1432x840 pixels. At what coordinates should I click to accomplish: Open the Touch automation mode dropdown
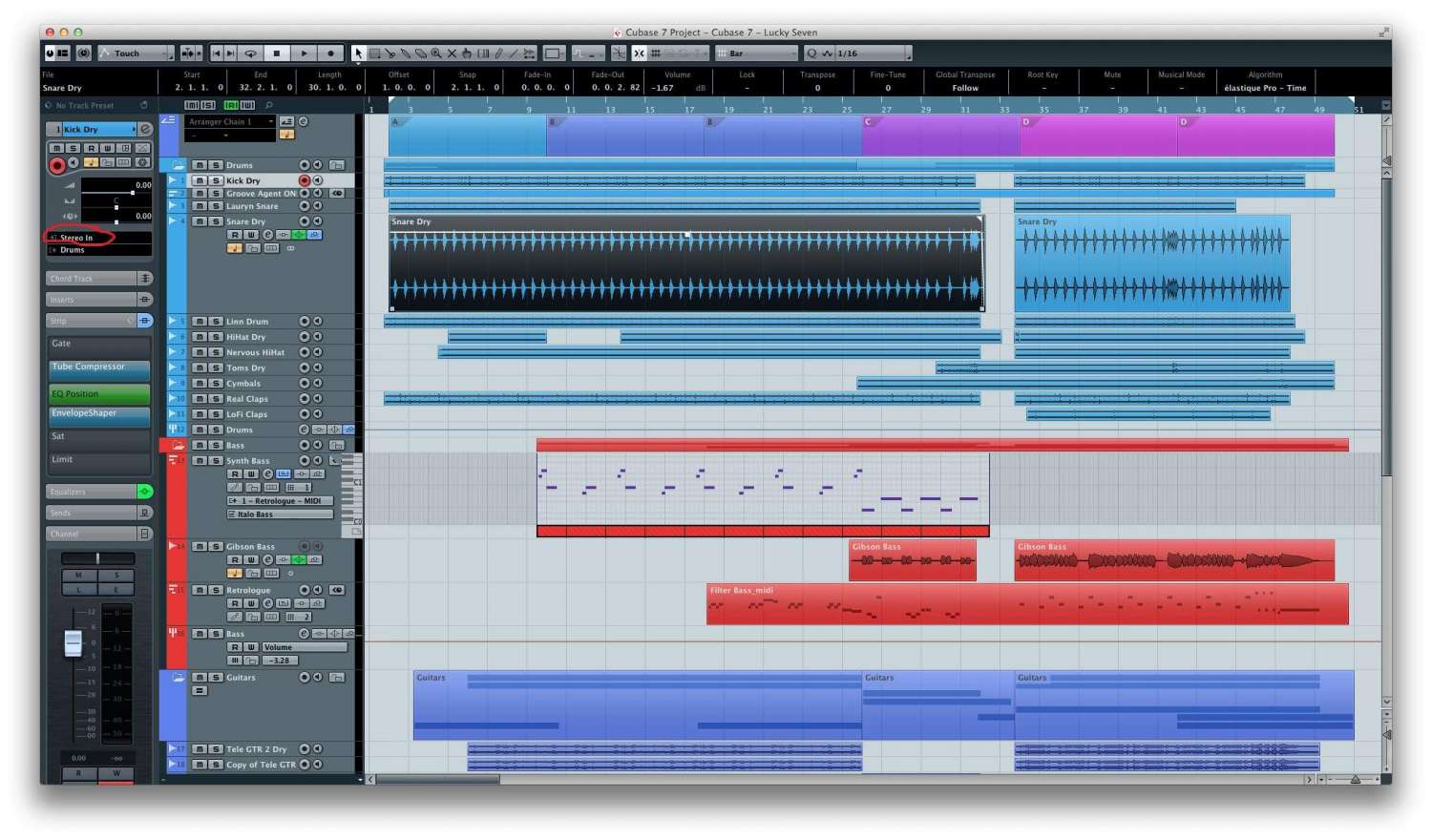136,53
